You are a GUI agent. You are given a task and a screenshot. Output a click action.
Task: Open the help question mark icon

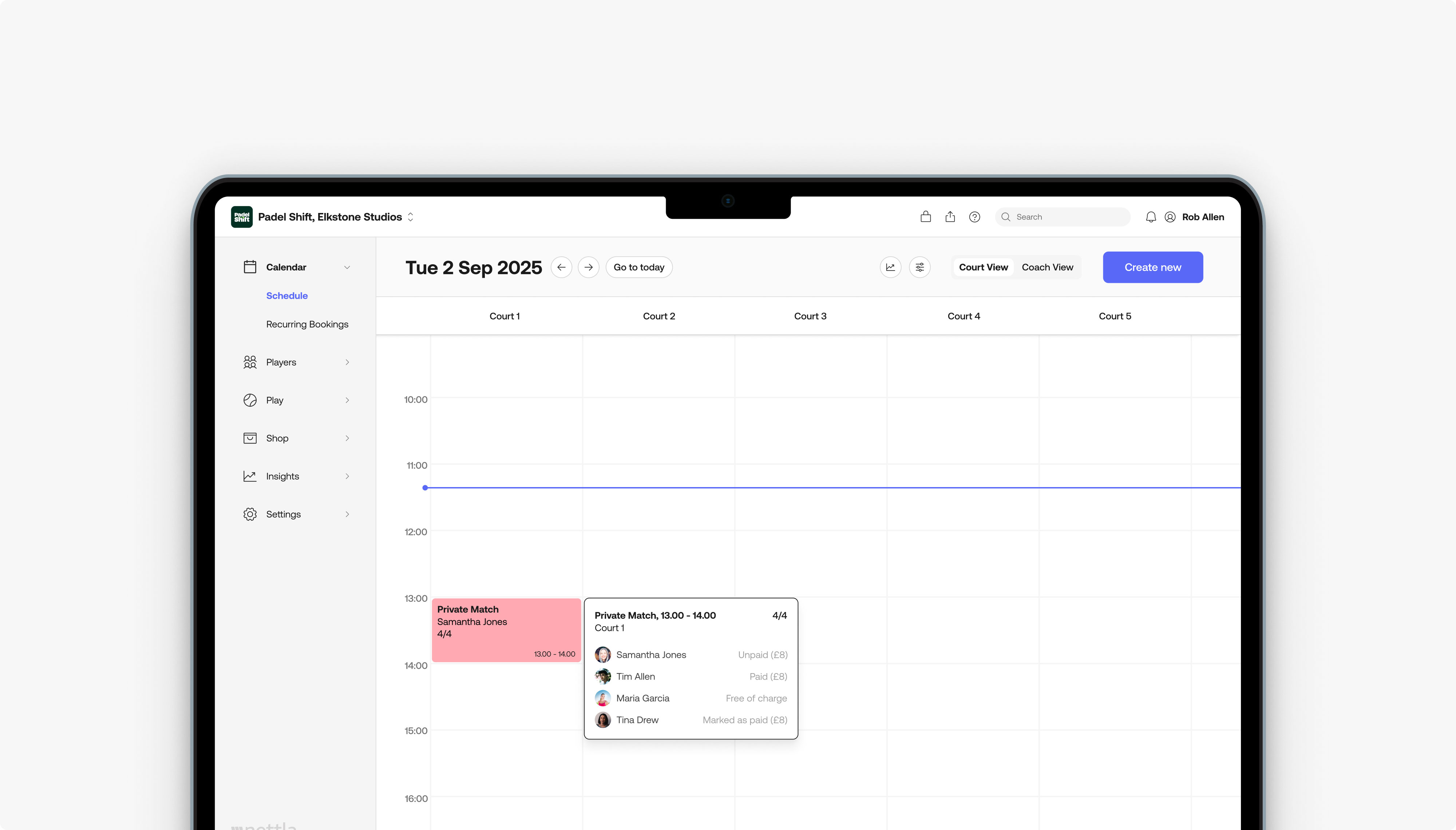(974, 217)
